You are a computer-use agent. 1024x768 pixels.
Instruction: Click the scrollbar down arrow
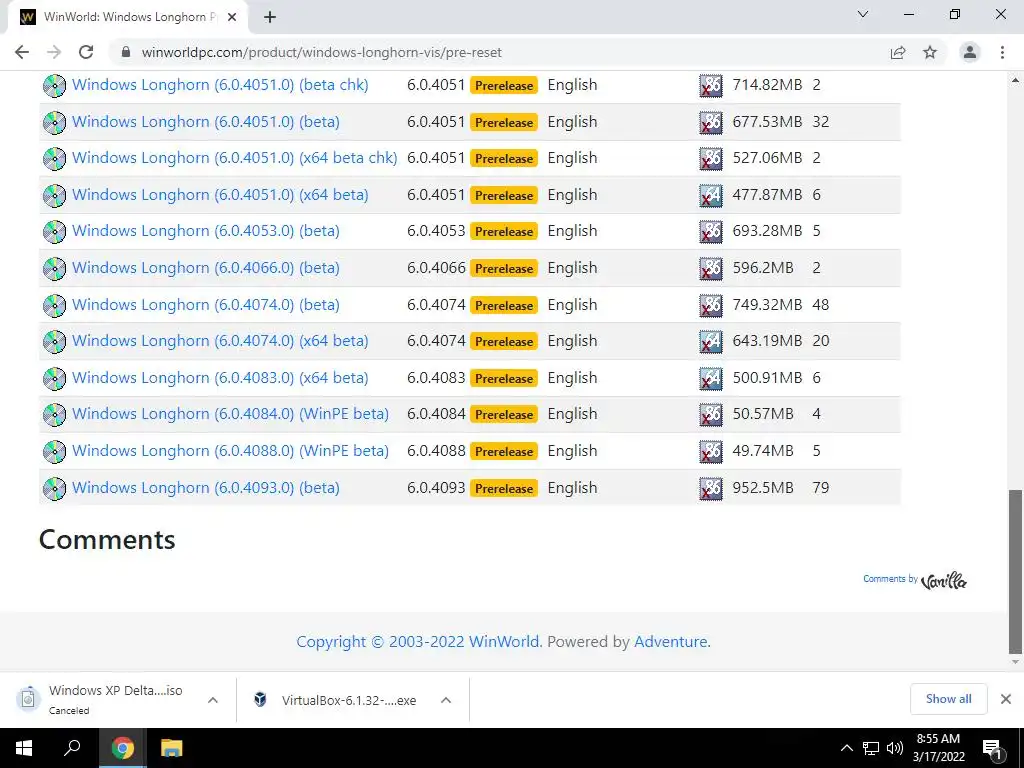[x=1015, y=662]
